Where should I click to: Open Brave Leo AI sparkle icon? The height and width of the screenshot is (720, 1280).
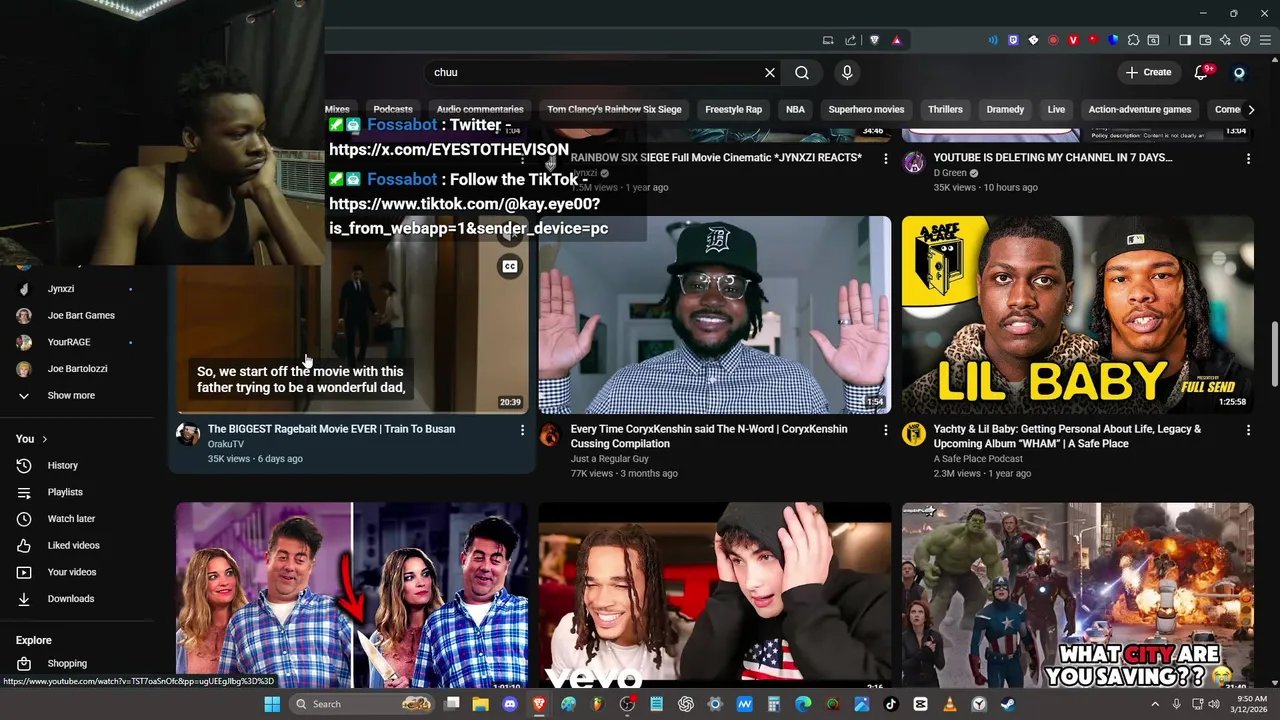[1225, 40]
